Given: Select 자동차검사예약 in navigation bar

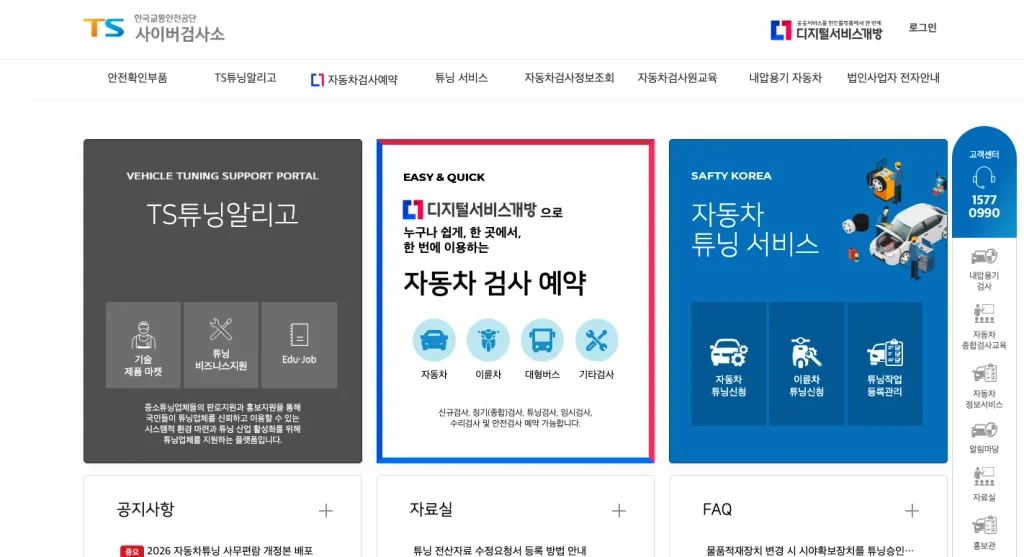Looking at the screenshot, I should tap(354, 80).
